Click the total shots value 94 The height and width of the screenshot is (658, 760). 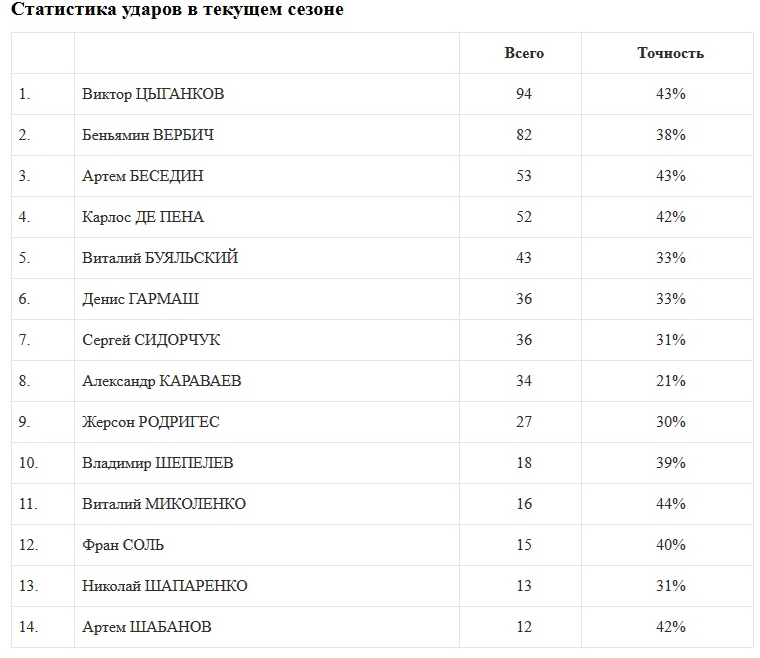tap(524, 94)
